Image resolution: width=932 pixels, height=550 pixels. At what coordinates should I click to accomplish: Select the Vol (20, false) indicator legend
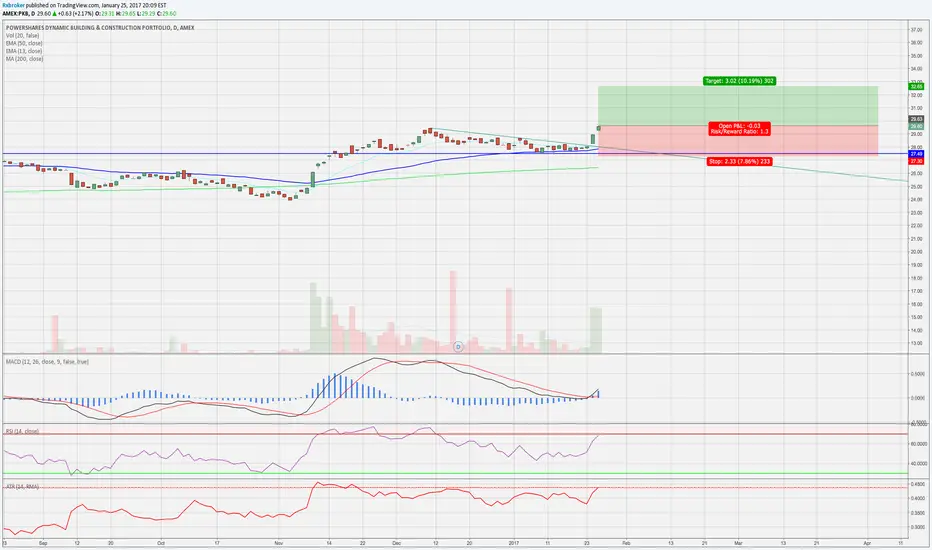[23, 36]
